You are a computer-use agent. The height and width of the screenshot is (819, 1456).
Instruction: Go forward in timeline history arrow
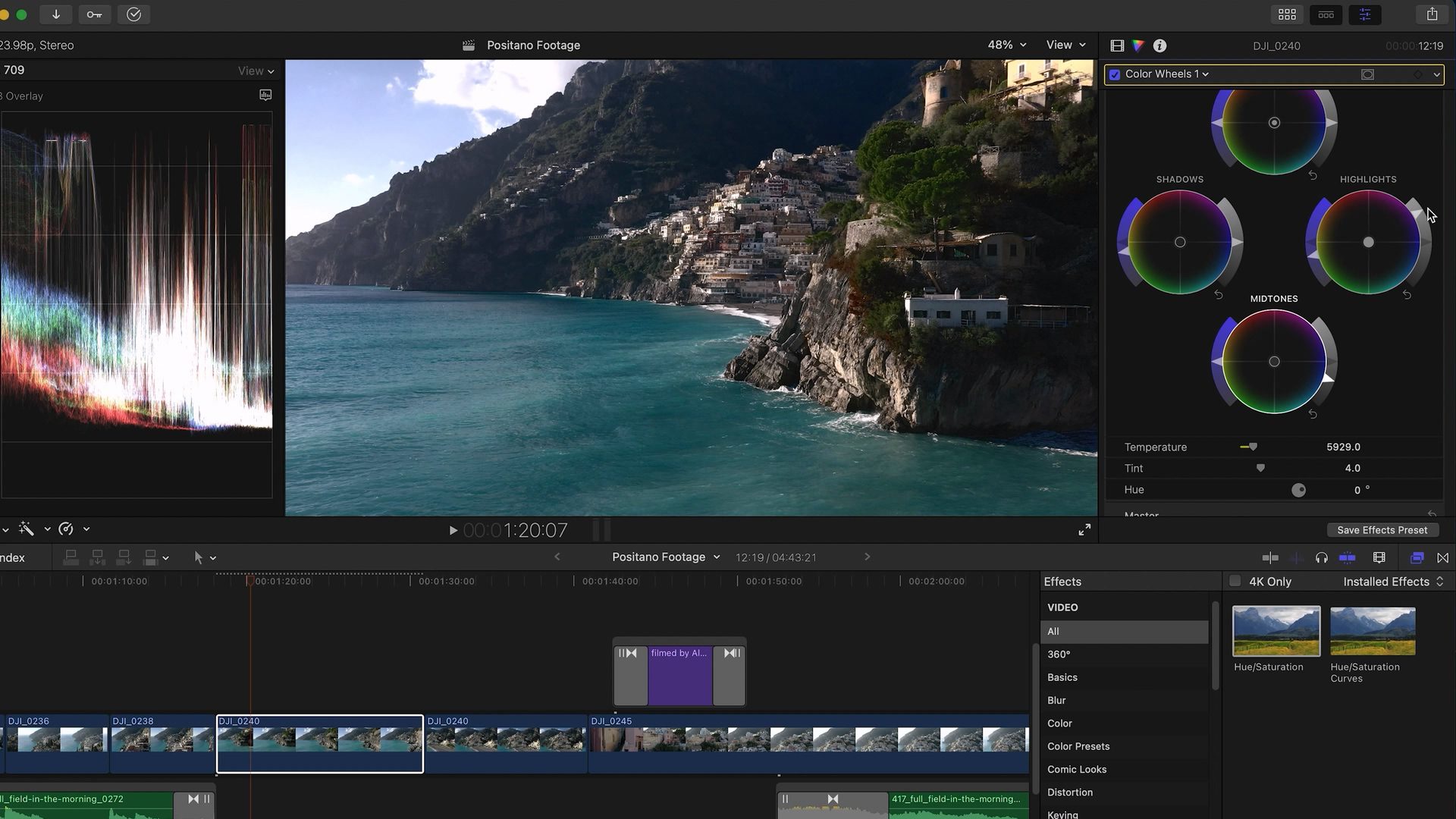[867, 557]
